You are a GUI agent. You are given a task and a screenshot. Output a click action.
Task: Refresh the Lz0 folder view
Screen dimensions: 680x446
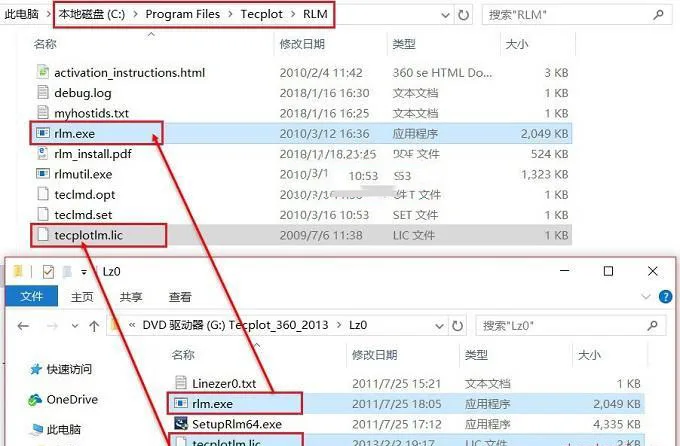click(x=458, y=325)
